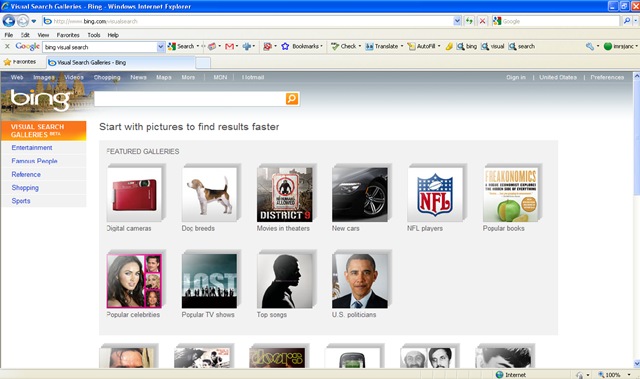Viewport: 640px width, 379px height.
Task: Open the recent pages dropdown arrow
Action: (x=34, y=21)
